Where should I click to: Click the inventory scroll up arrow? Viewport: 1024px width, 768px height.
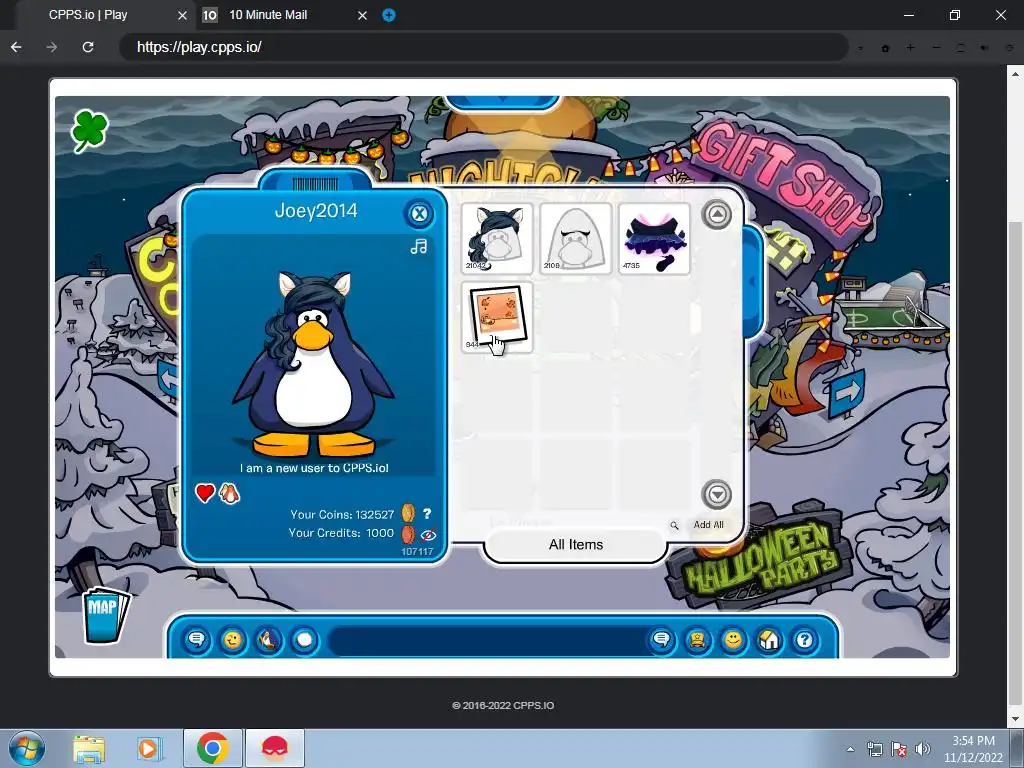tap(716, 214)
